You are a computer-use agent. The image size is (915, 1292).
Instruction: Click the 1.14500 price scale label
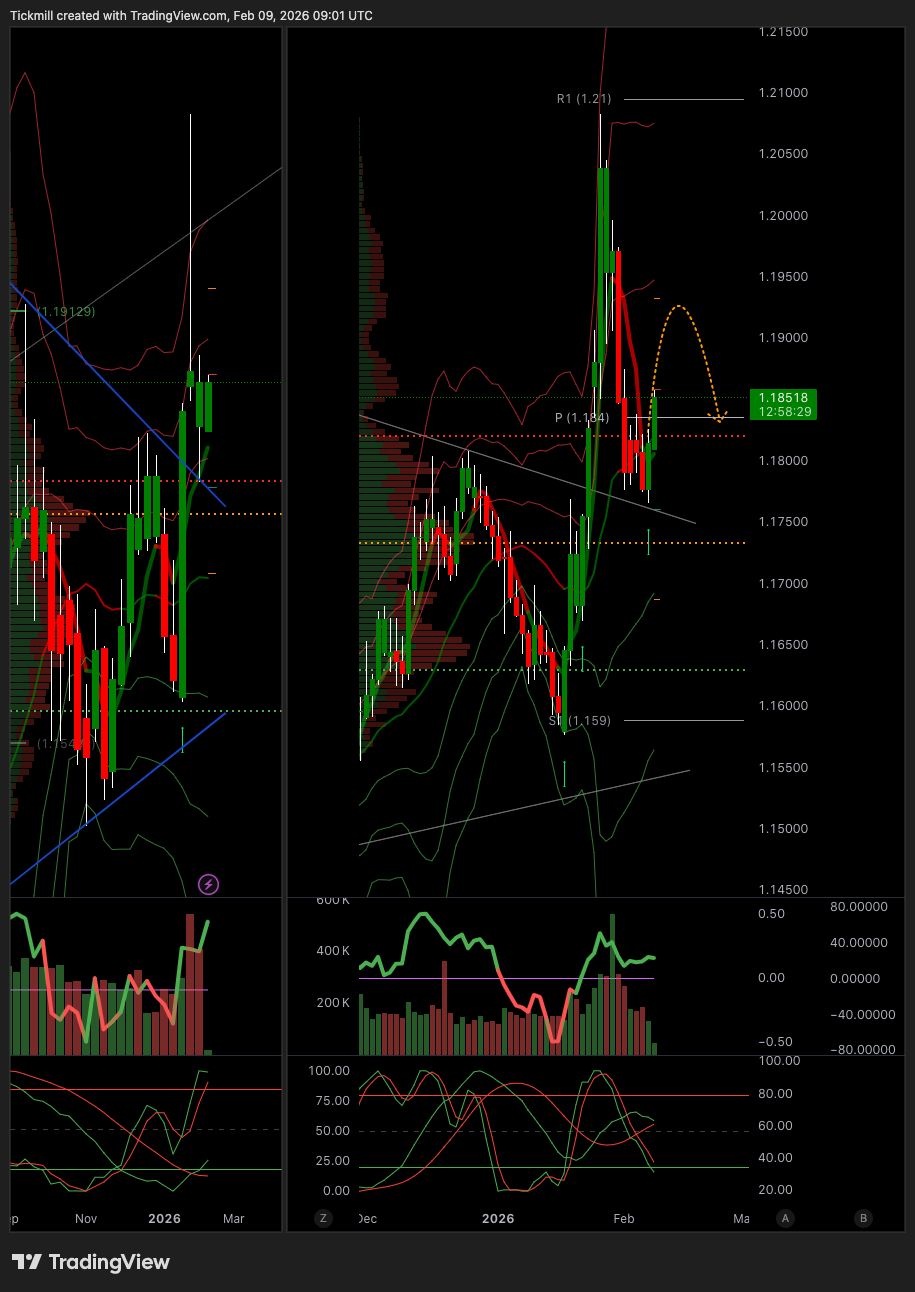click(782, 890)
